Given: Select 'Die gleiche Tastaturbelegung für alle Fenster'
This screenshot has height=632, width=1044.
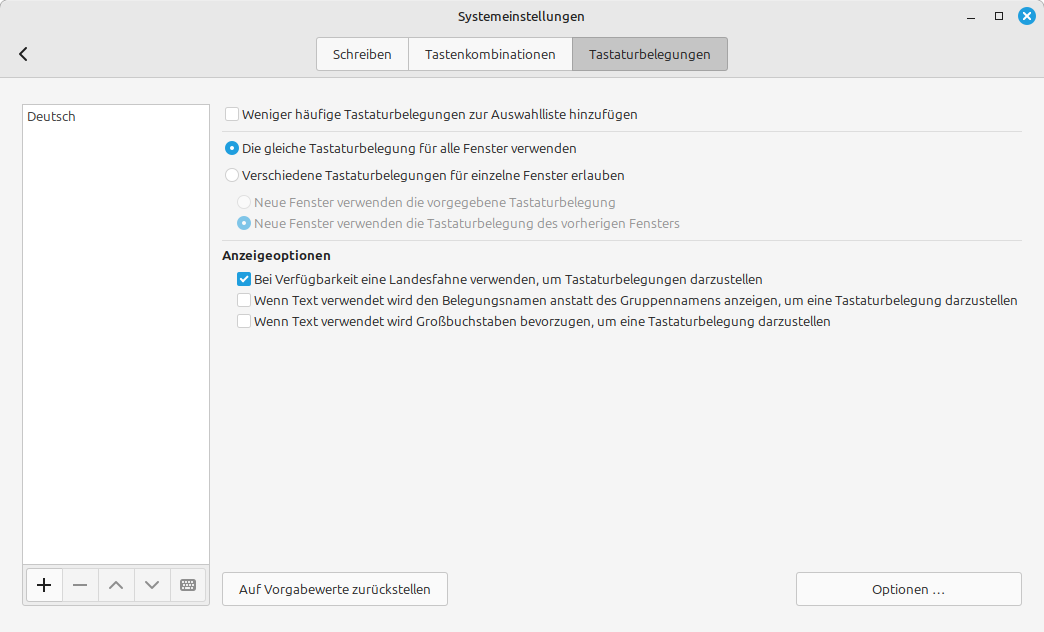Looking at the screenshot, I should point(232,149).
